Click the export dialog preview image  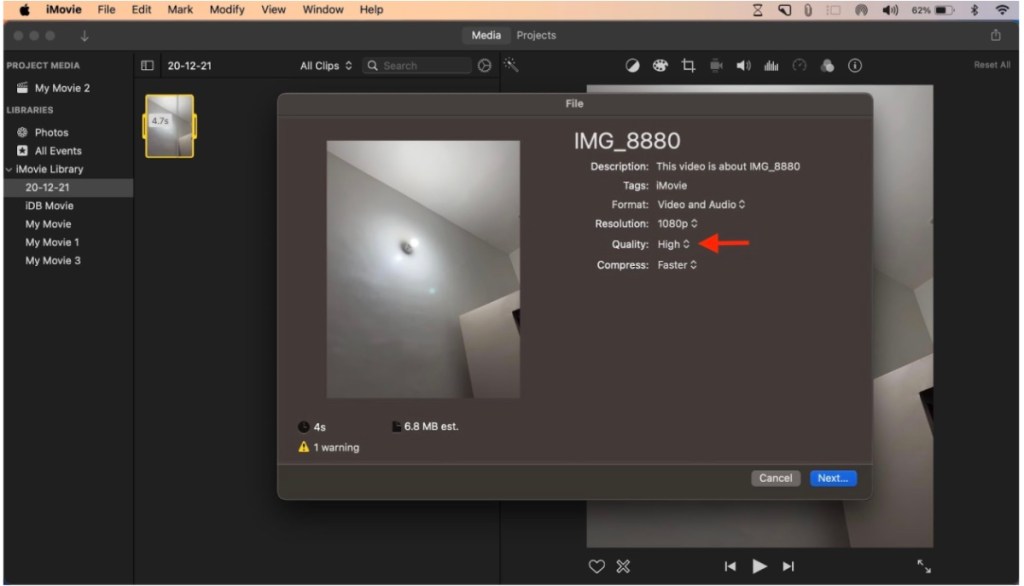pos(423,269)
